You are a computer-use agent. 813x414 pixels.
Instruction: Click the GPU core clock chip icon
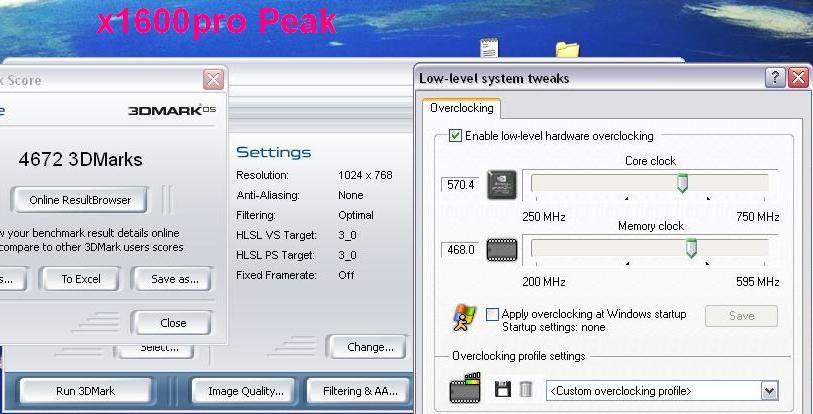tap(501, 185)
